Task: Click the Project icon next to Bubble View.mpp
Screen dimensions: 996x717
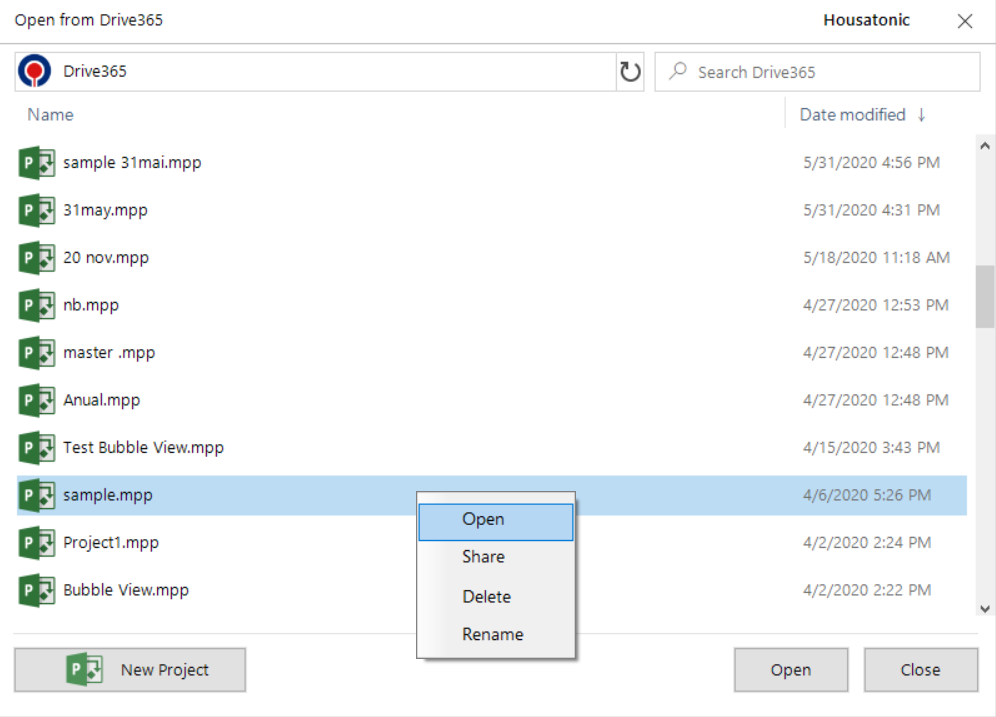Action: click(36, 590)
